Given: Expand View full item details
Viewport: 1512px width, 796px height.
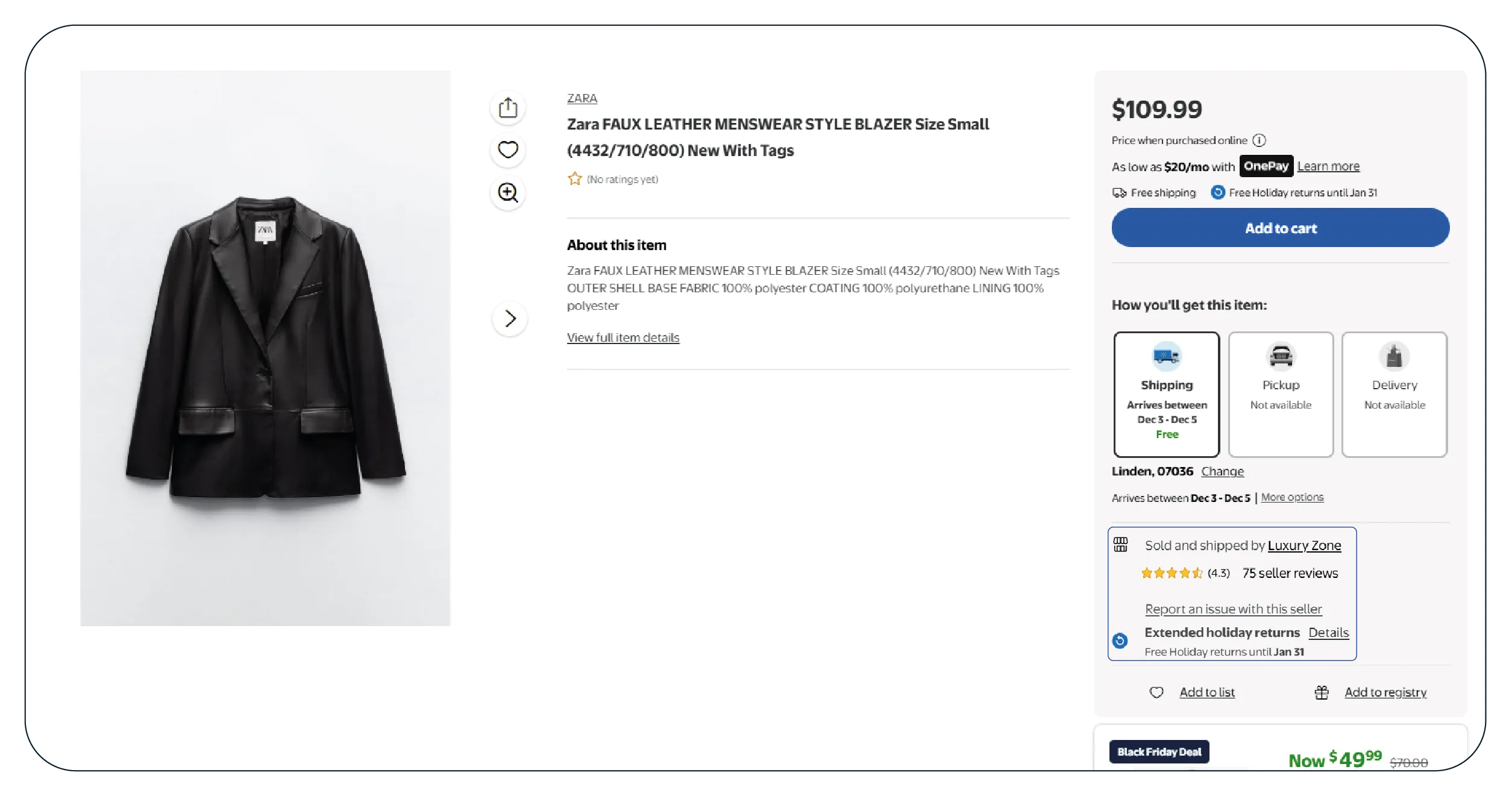Looking at the screenshot, I should 623,337.
